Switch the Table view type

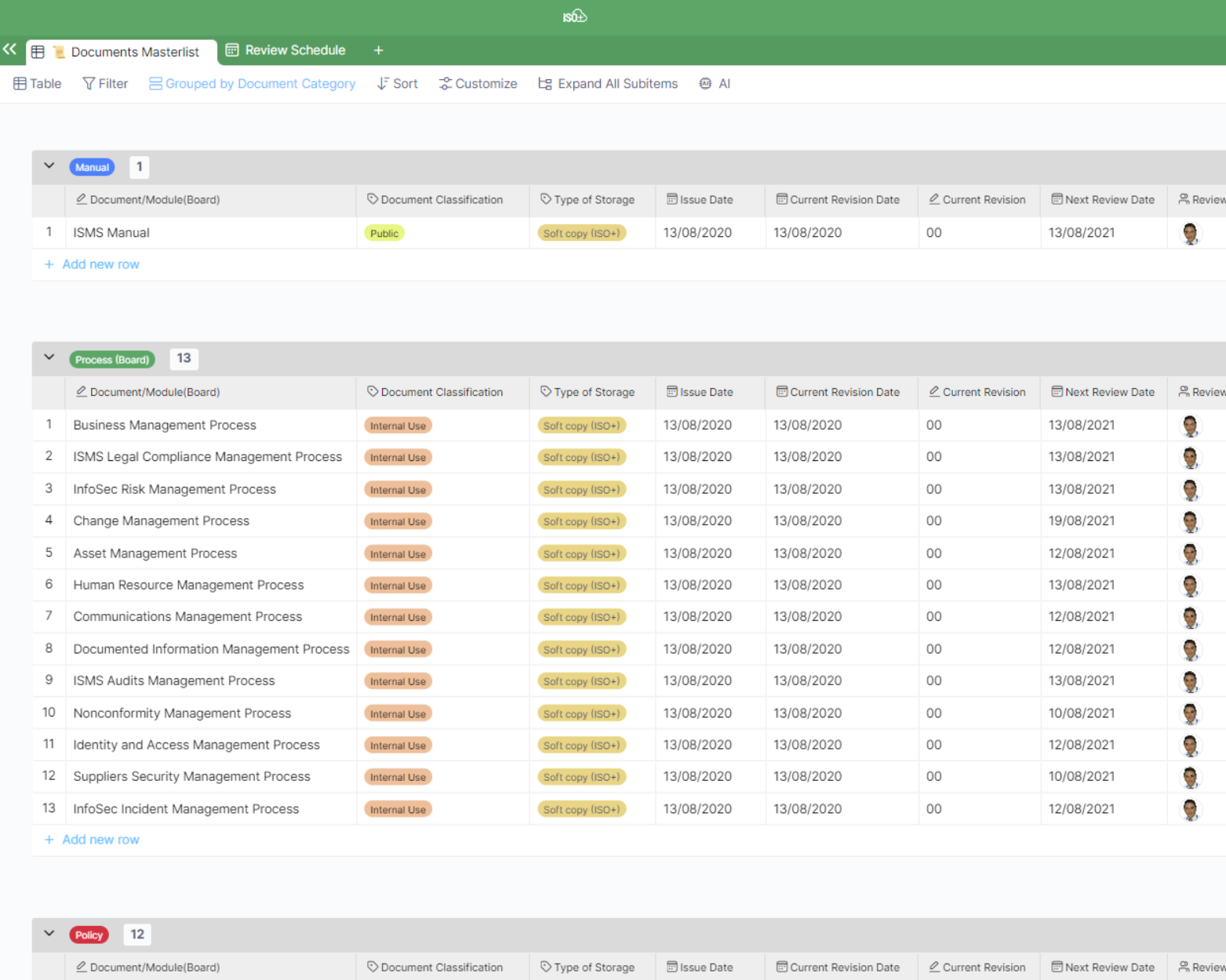(37, 84)
